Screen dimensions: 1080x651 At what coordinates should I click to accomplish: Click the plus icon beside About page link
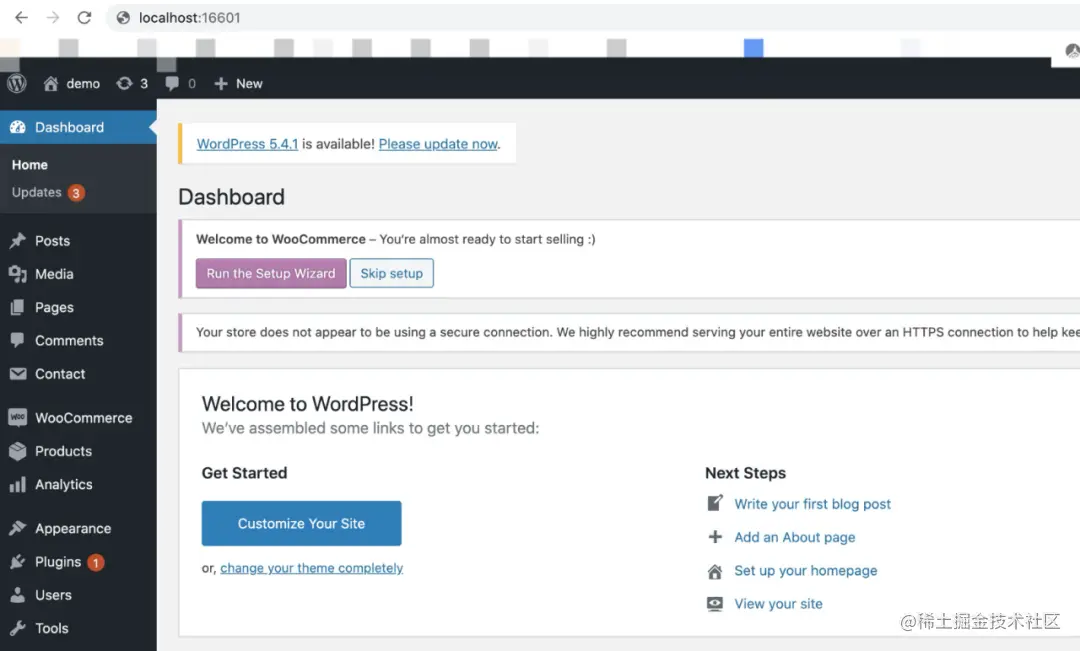[x=715, y=537]
